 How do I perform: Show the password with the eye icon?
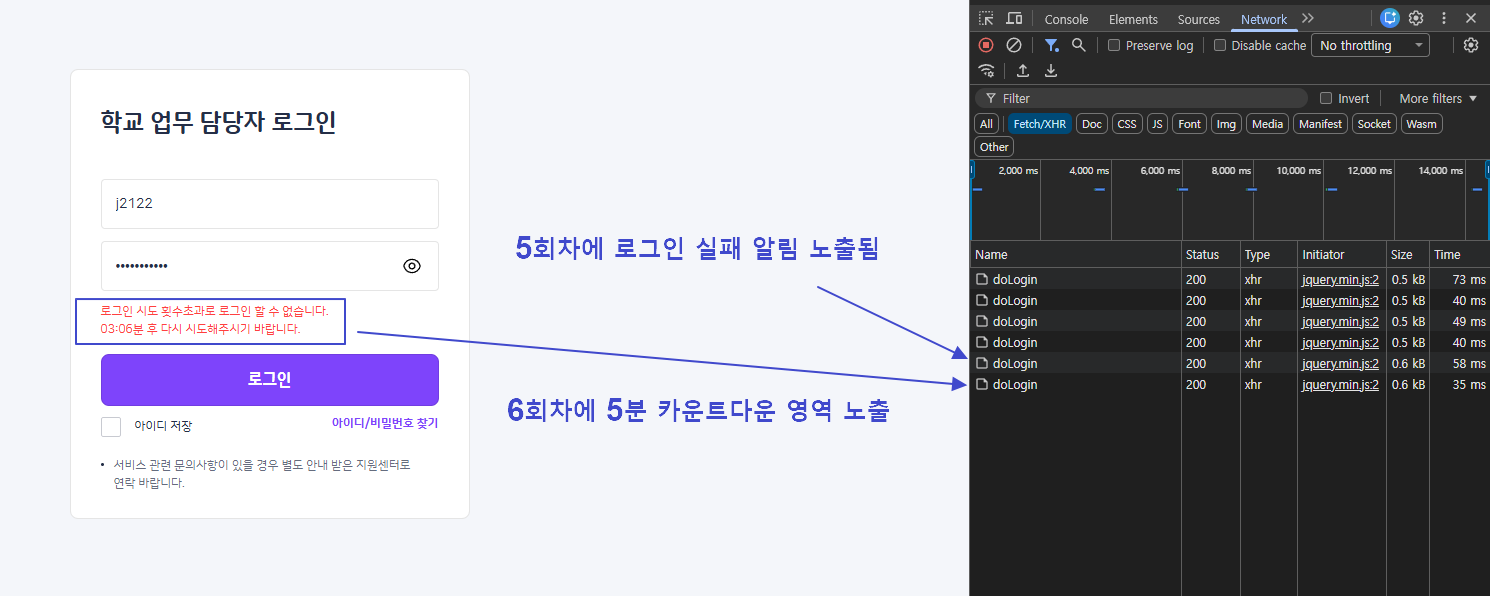tap(412, 266)
